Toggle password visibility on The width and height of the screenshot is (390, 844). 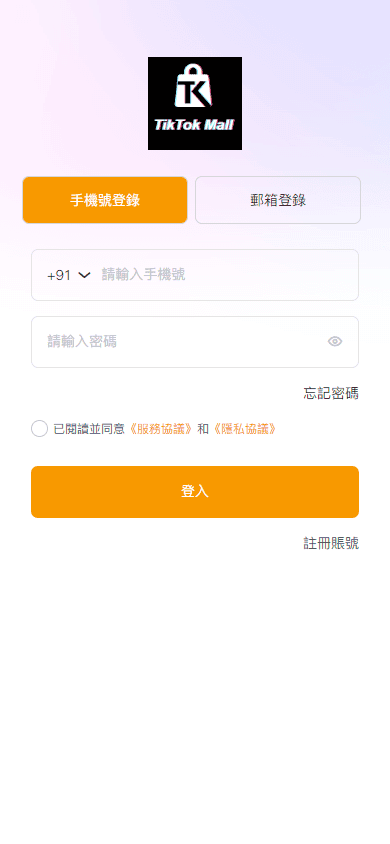(335, 341)
